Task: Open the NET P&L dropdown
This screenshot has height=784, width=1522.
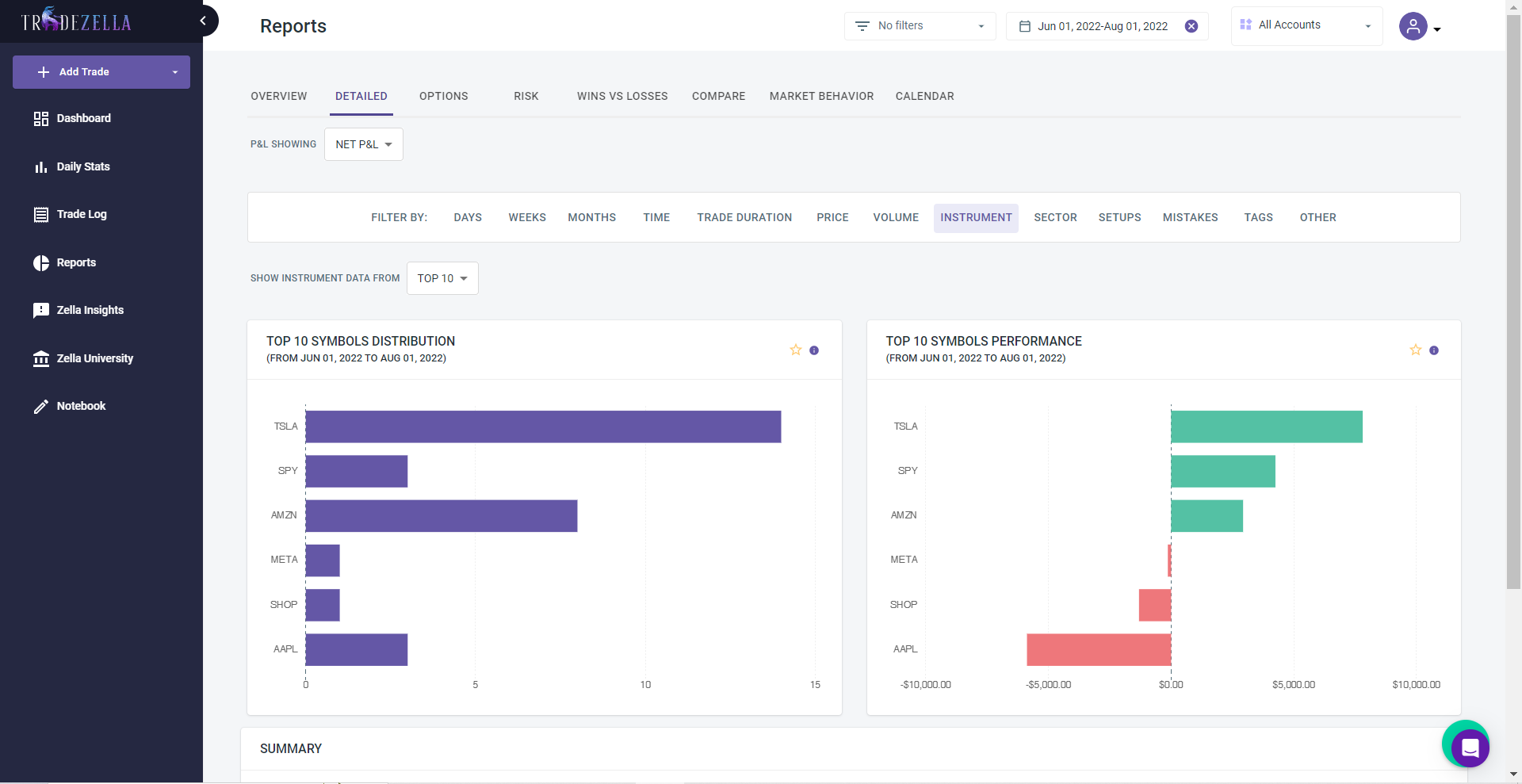Action: (x=363, y=144)
